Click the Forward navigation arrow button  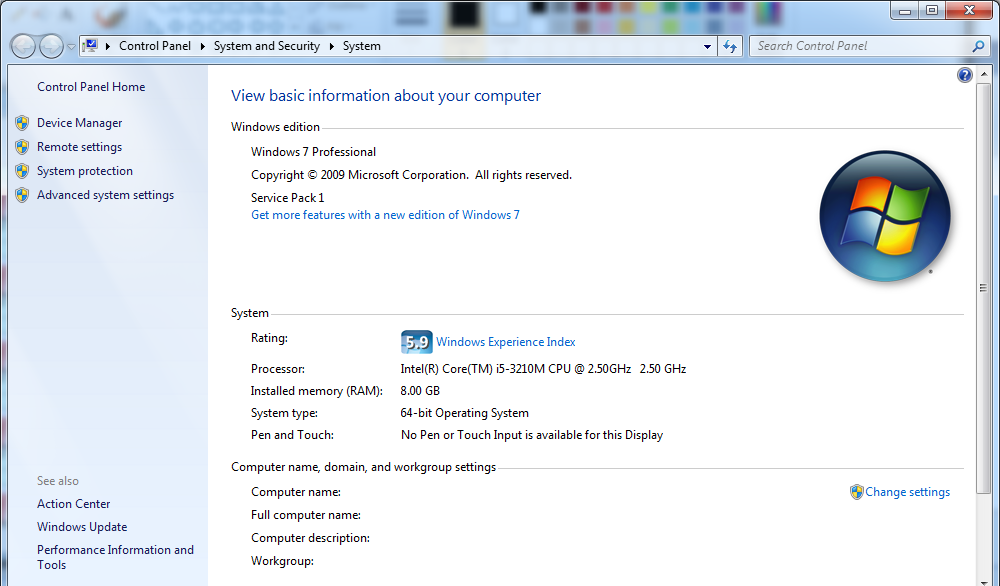pyautogui.click(x=50, y=46)
